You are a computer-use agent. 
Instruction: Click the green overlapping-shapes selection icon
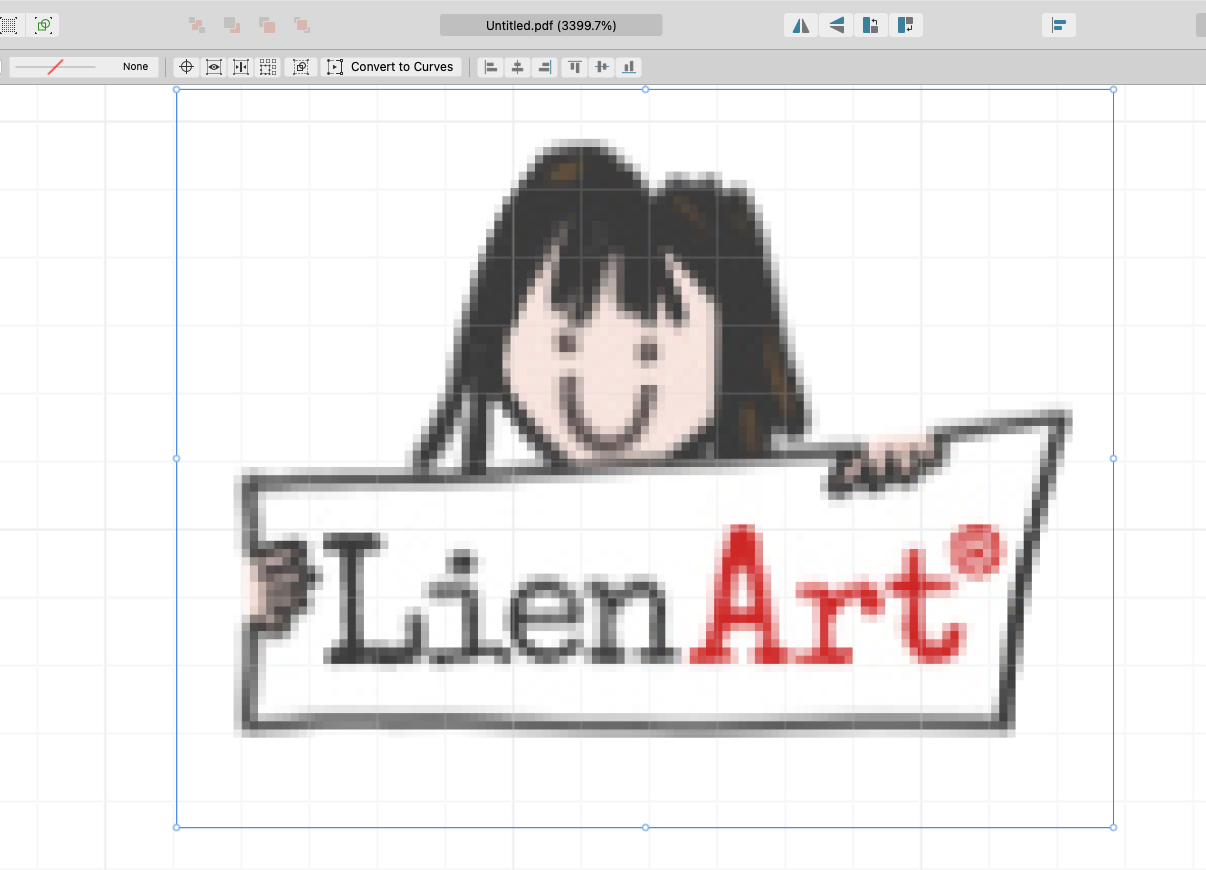[x=43, y=25]
